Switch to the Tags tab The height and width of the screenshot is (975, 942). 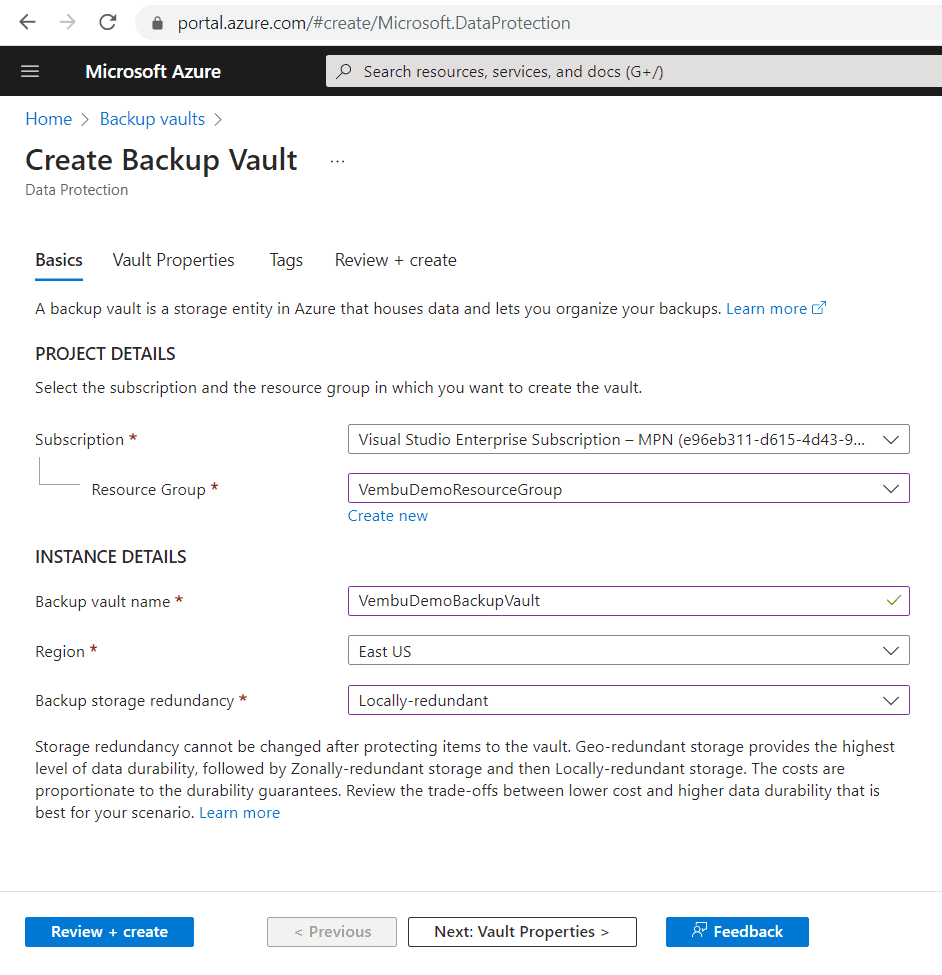coord(286,260)
